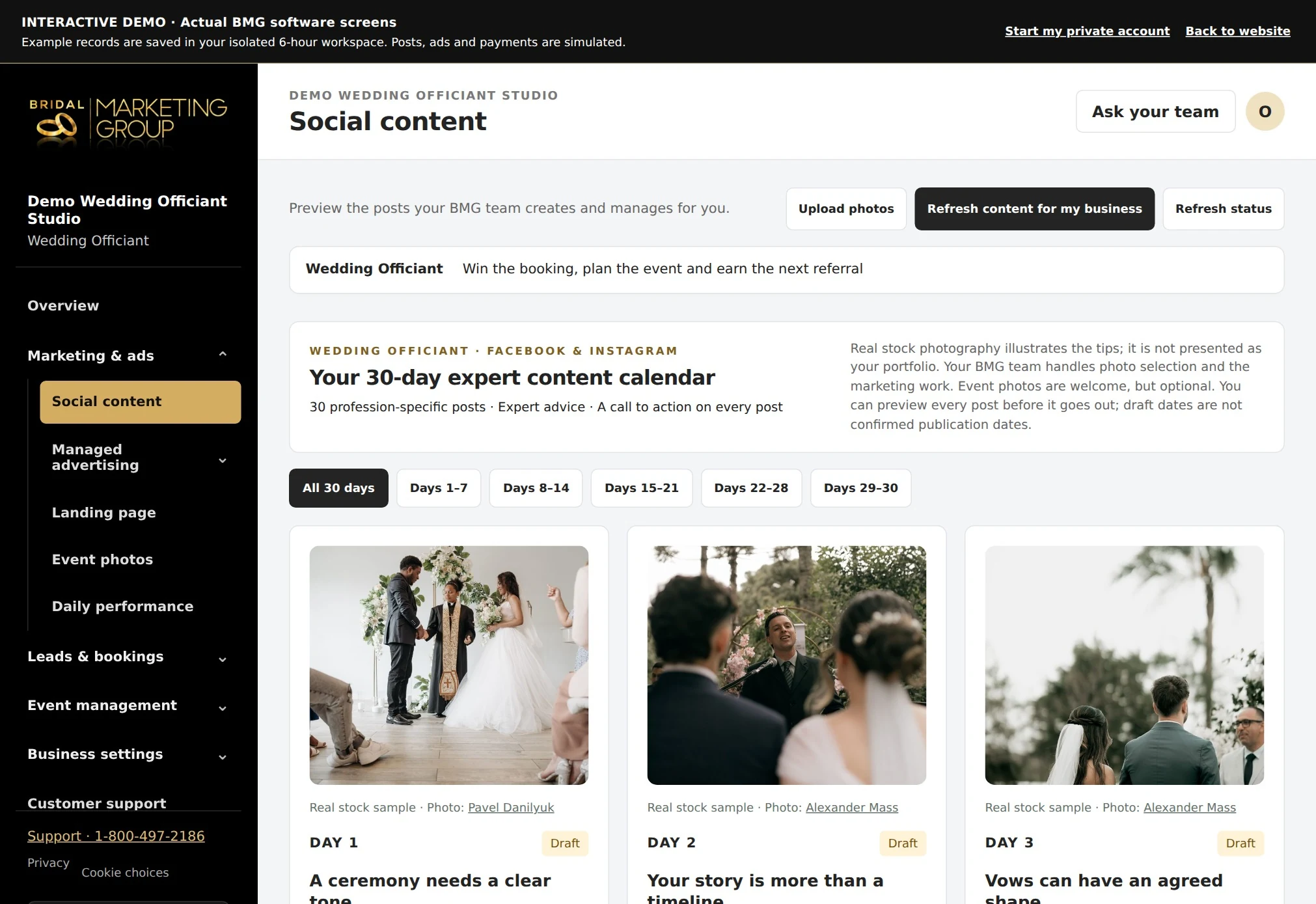Viewport: 1316px width, 904px height.
Task: Open Alexander Mass link under Day 2
Action: [851, 808]
